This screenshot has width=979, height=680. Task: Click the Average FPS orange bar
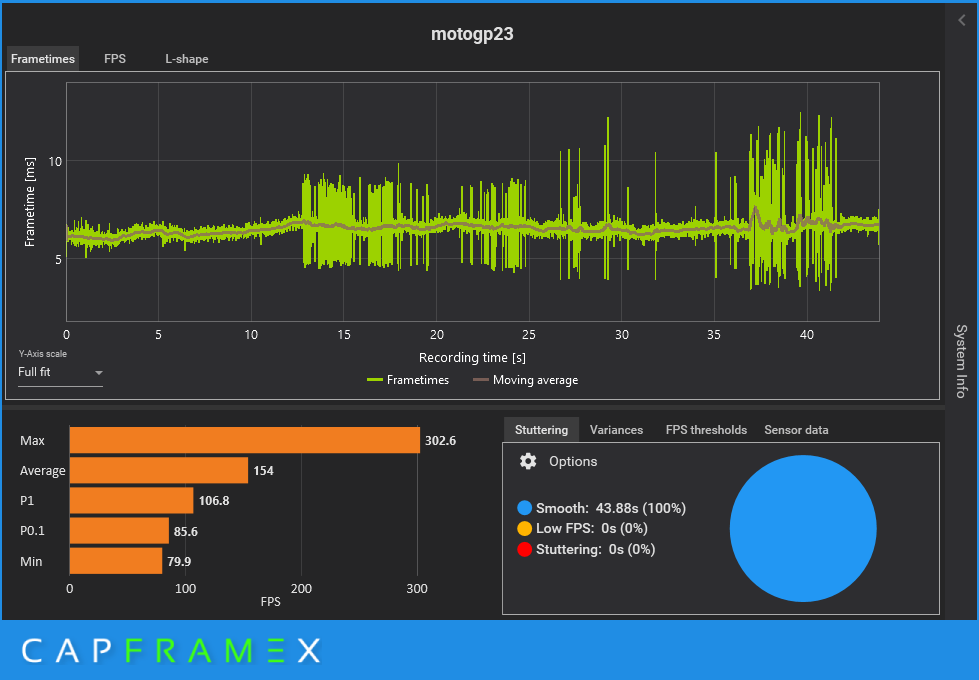tap(159, 470)
